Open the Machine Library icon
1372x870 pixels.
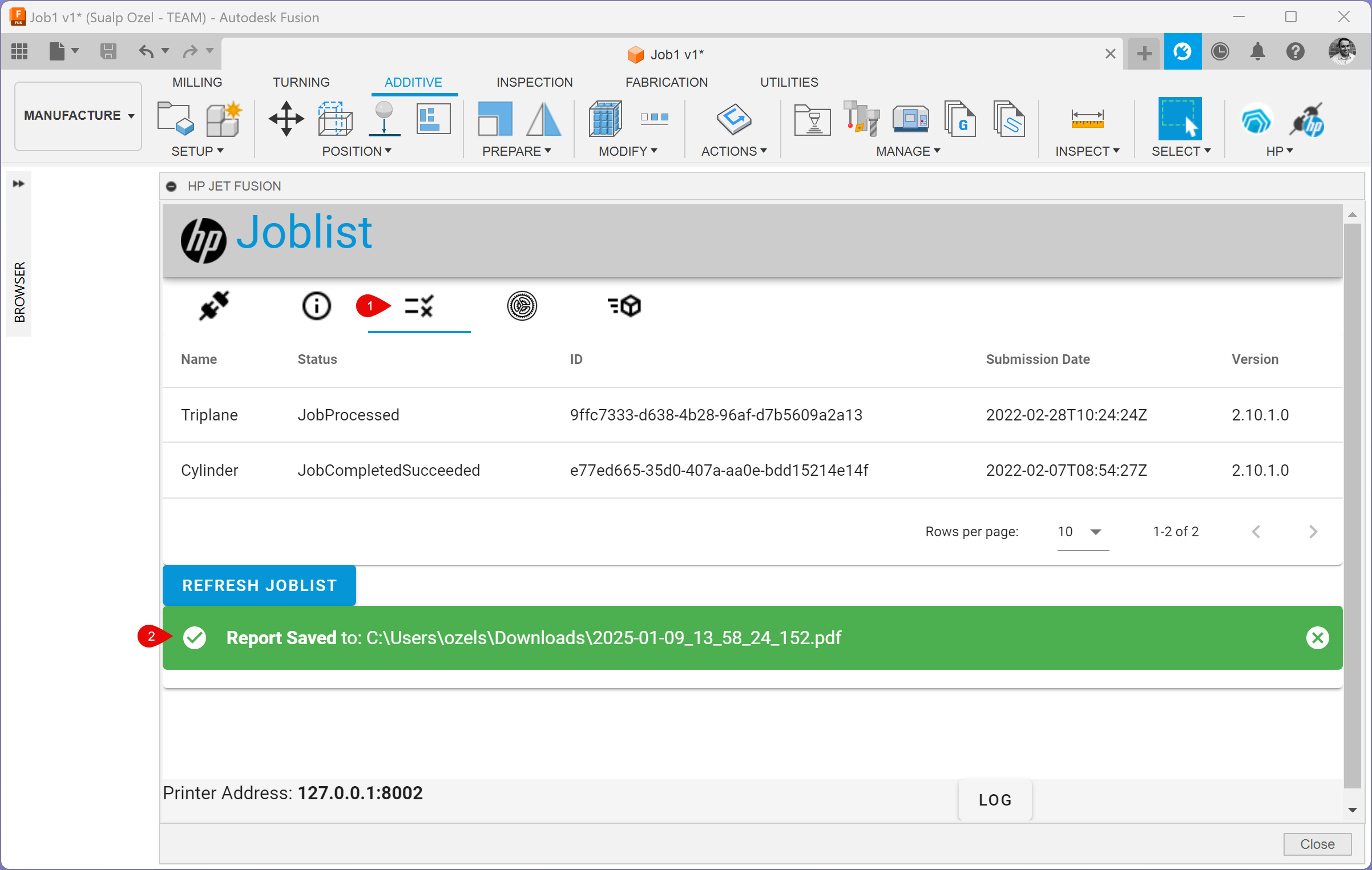pyautogui.click(x=910, y=119)
